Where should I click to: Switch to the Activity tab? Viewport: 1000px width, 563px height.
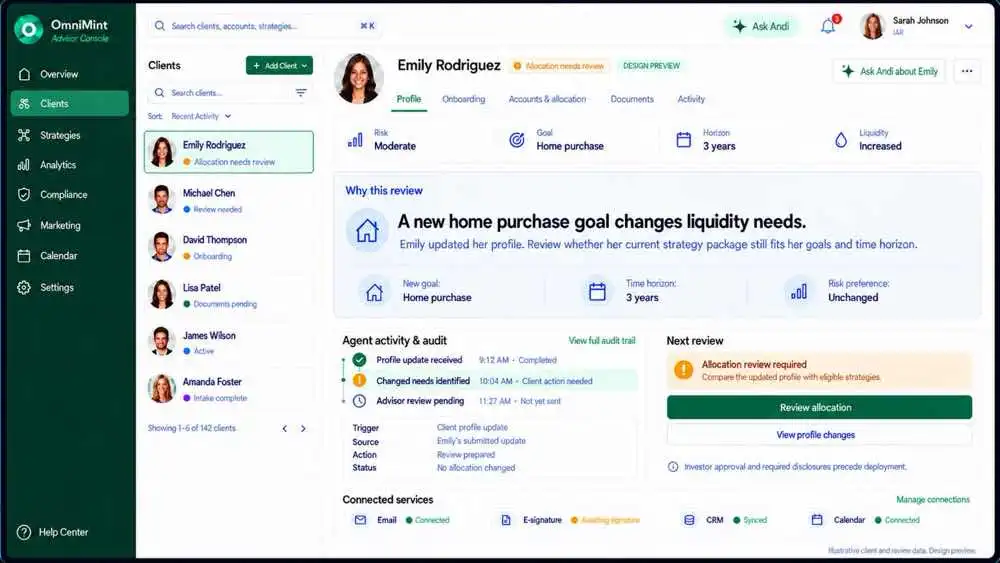tap(691, 99)
